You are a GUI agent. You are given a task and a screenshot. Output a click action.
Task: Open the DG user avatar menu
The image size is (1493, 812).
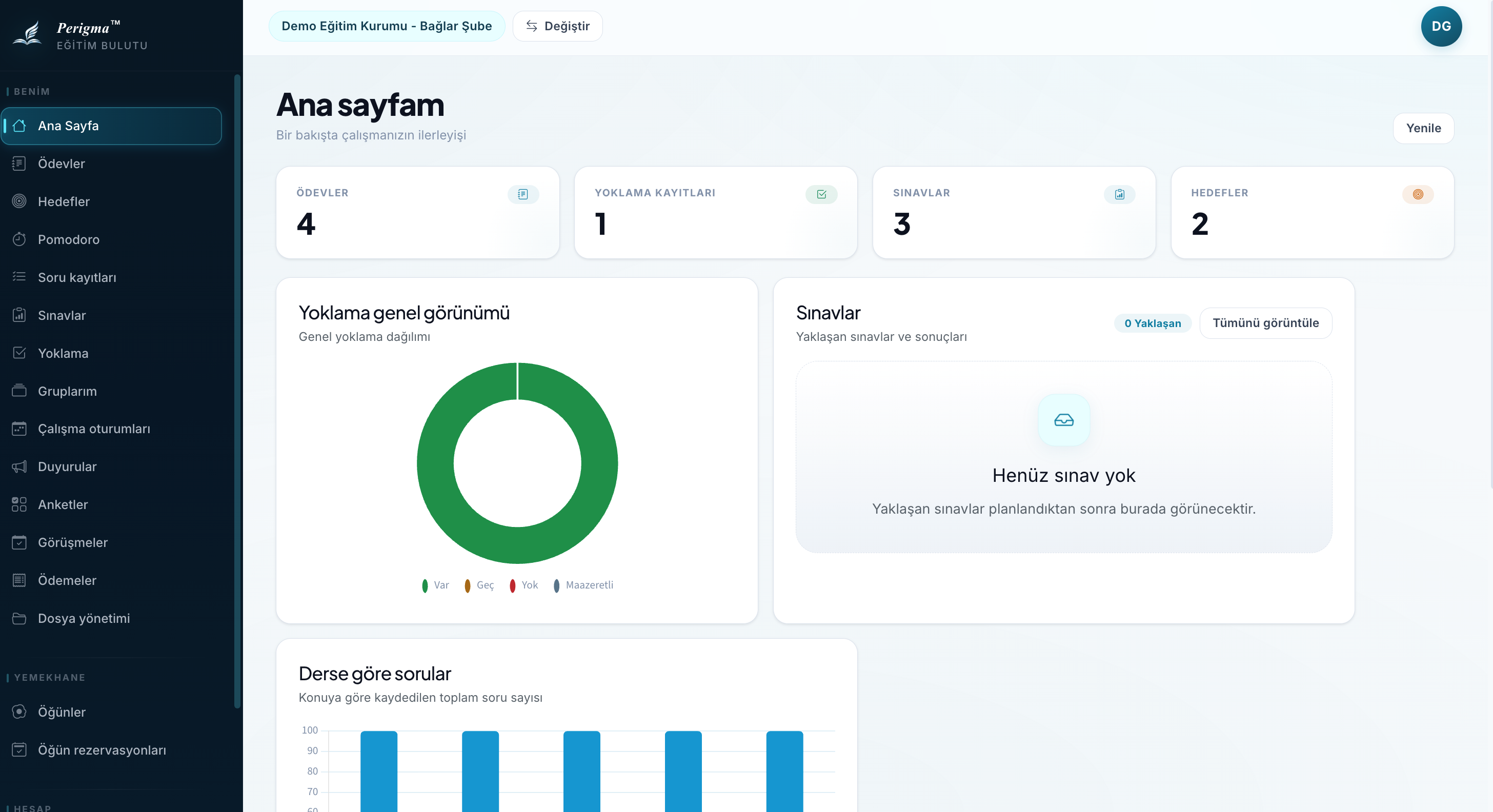[x=1441, y=26]
